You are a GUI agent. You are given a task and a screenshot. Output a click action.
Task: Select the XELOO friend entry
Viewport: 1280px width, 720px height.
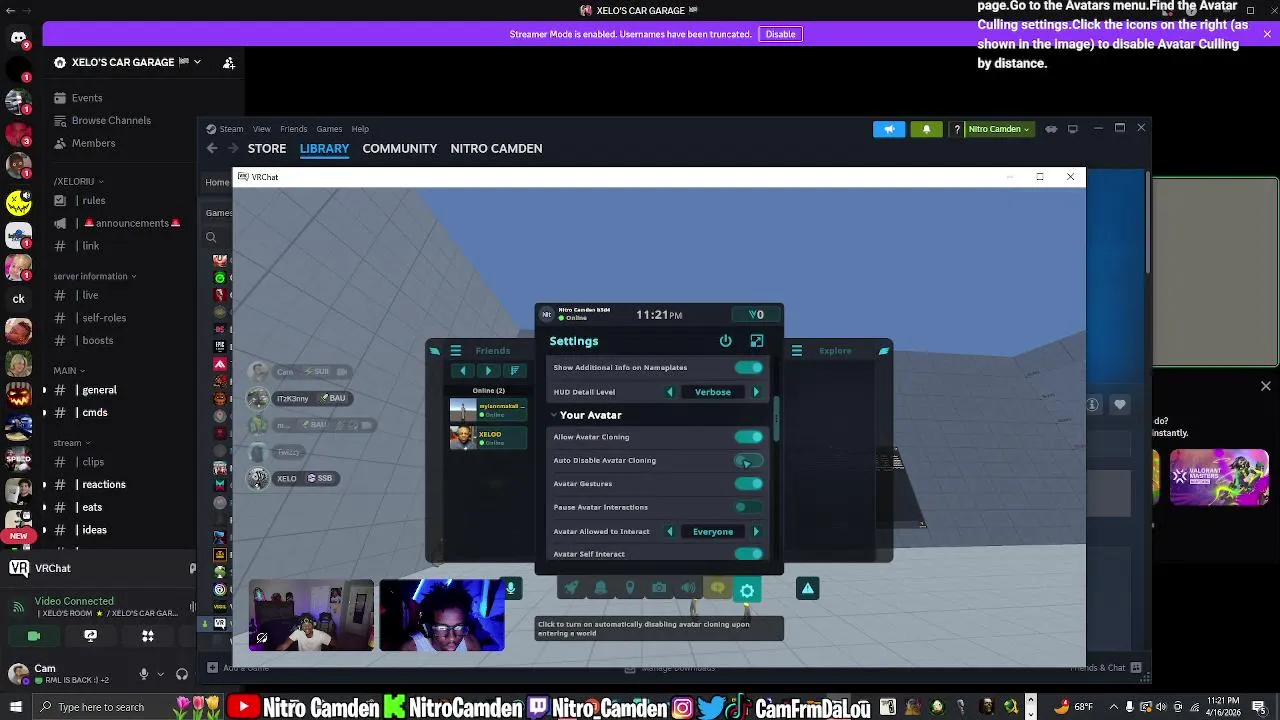(488, 438)
